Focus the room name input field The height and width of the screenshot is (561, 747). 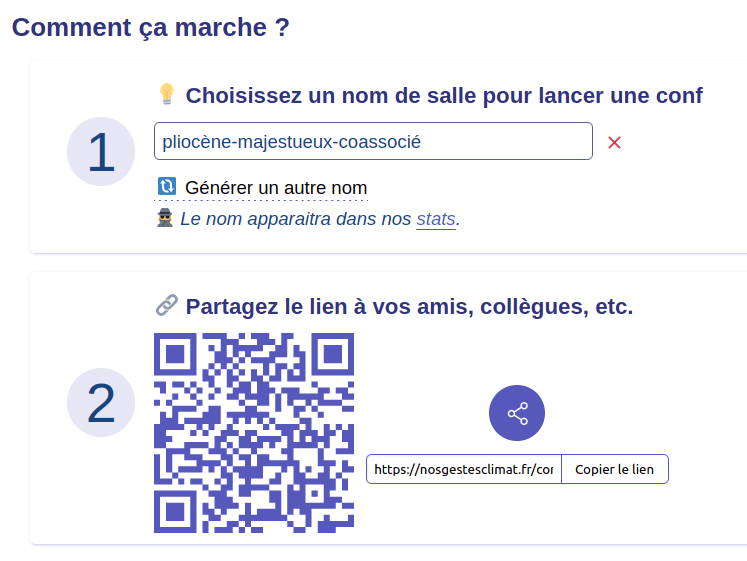point(373,142)
